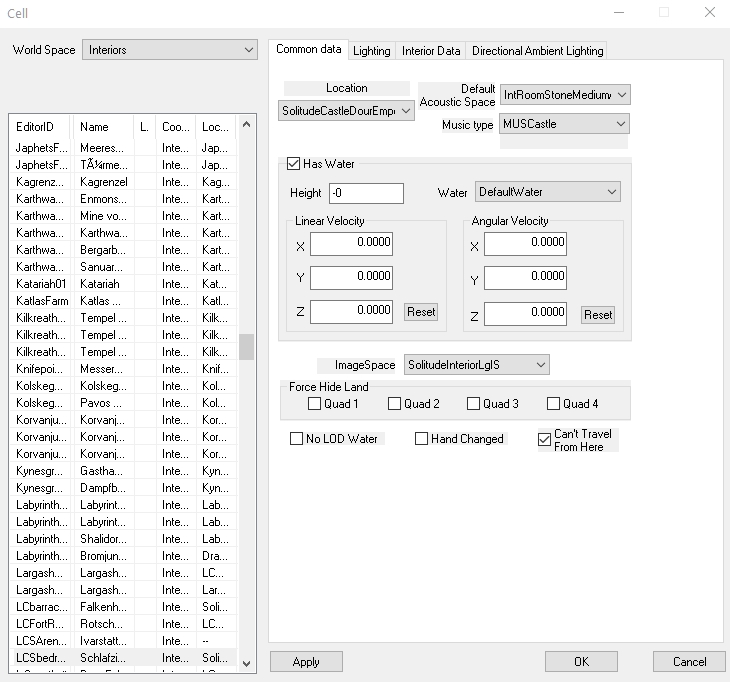The image size is (730, 682).
Task: Switch to the Lighting tab
Action: (372, 51)
